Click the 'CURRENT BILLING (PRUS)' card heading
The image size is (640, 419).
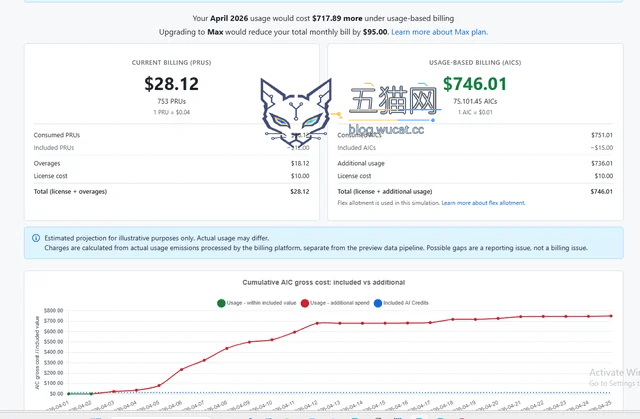point(171,62)
